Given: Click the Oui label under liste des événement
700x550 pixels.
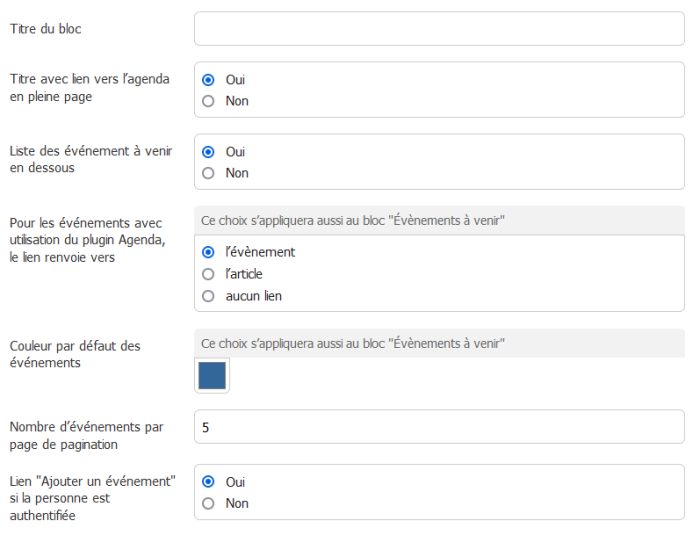Looking at the screenshot, I should point(235,152).
